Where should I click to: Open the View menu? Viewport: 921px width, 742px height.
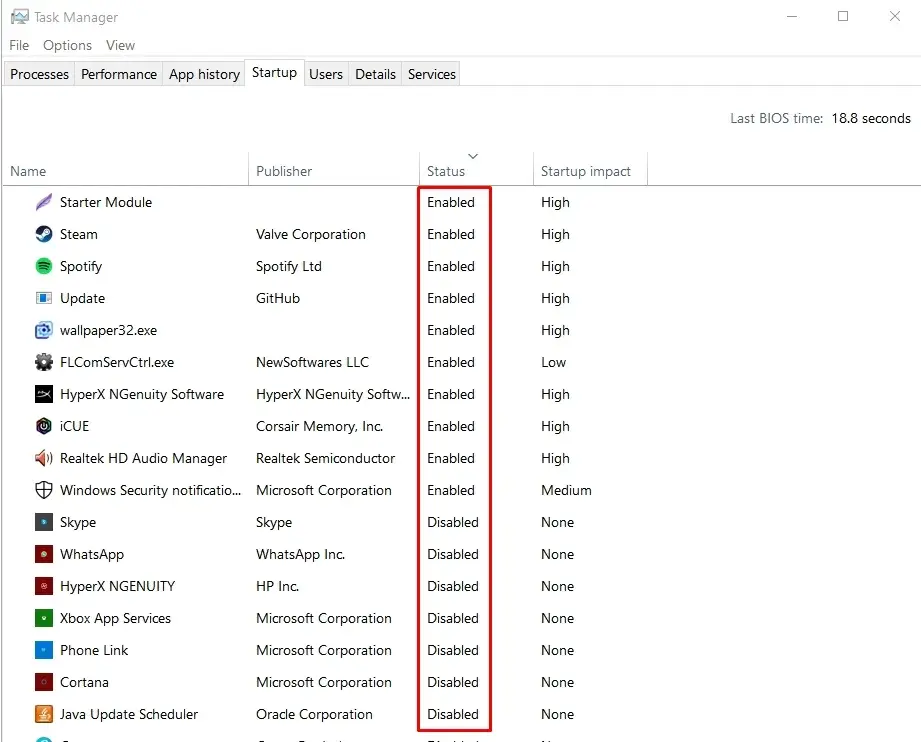point(120,45)
